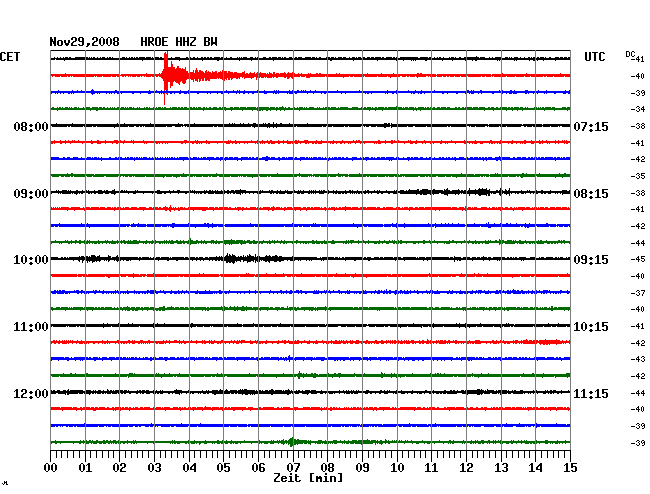Click the DC value -34

[638, 109]
